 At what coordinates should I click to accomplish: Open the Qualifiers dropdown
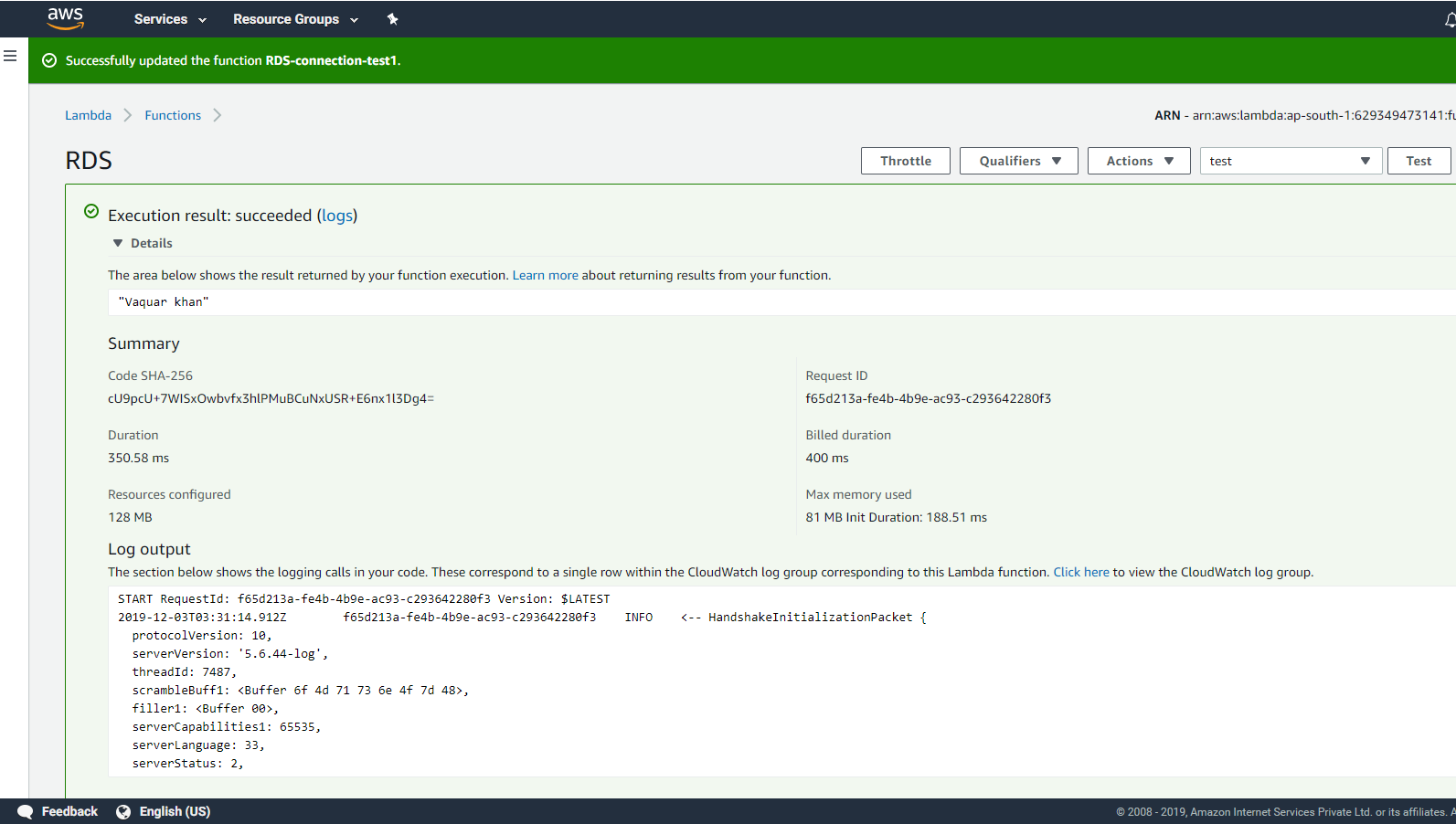[1019, 161]
